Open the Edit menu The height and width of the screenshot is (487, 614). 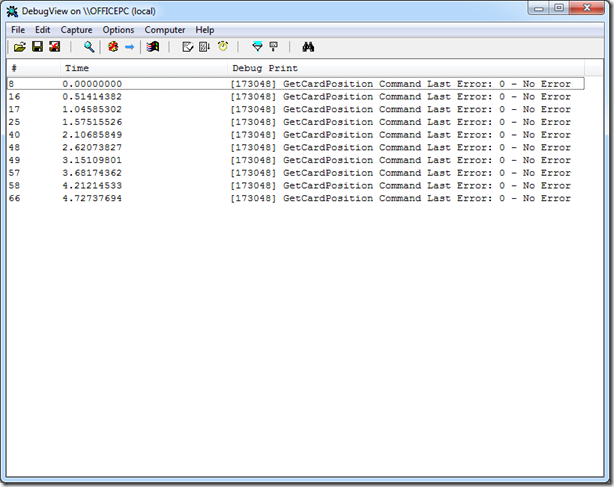42,30
